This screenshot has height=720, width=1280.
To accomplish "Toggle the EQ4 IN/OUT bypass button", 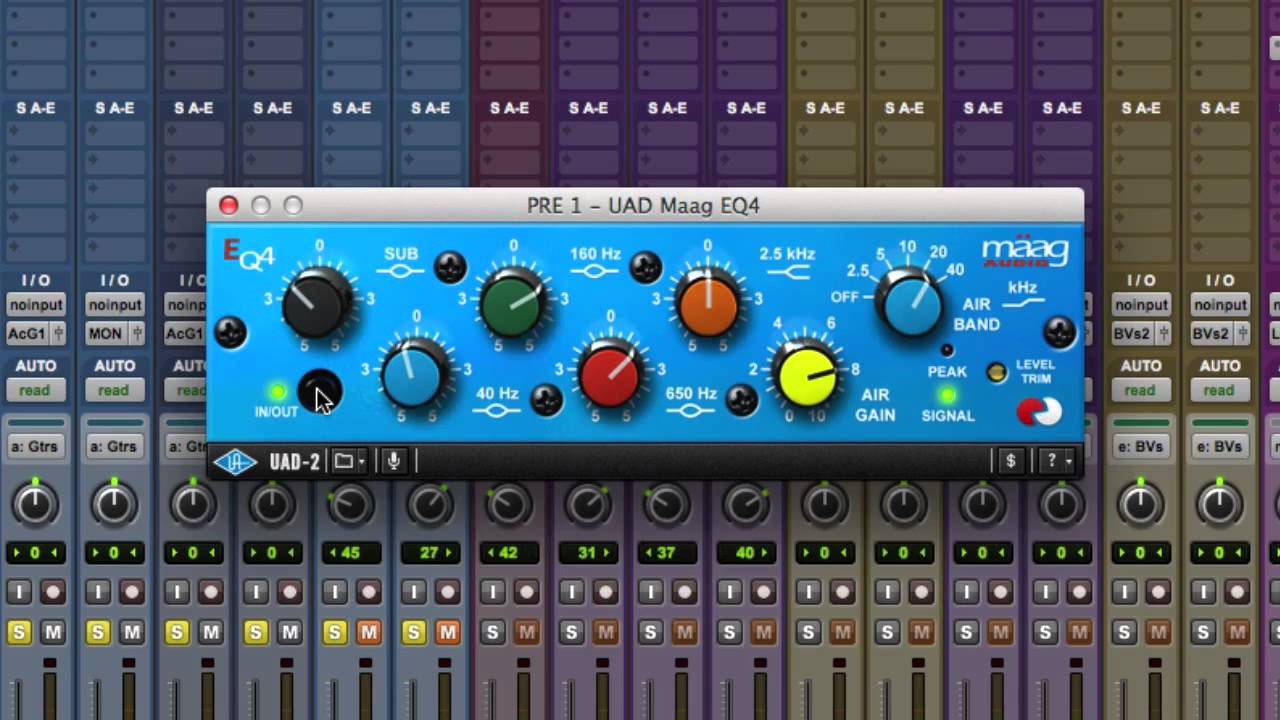I will pyautogui.click(x=319, y=390).
